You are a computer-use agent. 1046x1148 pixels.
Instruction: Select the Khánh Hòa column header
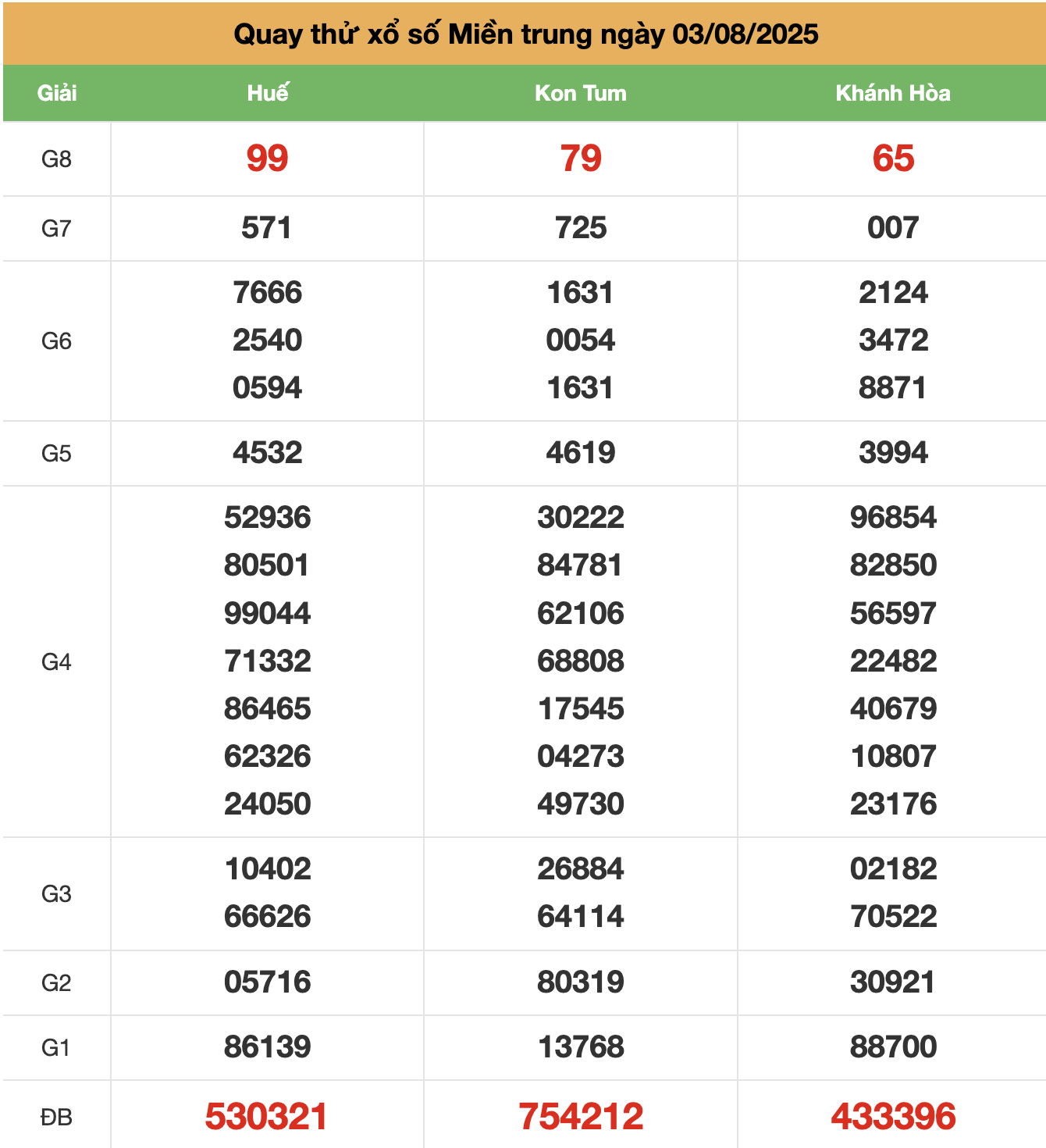(893, 93)
